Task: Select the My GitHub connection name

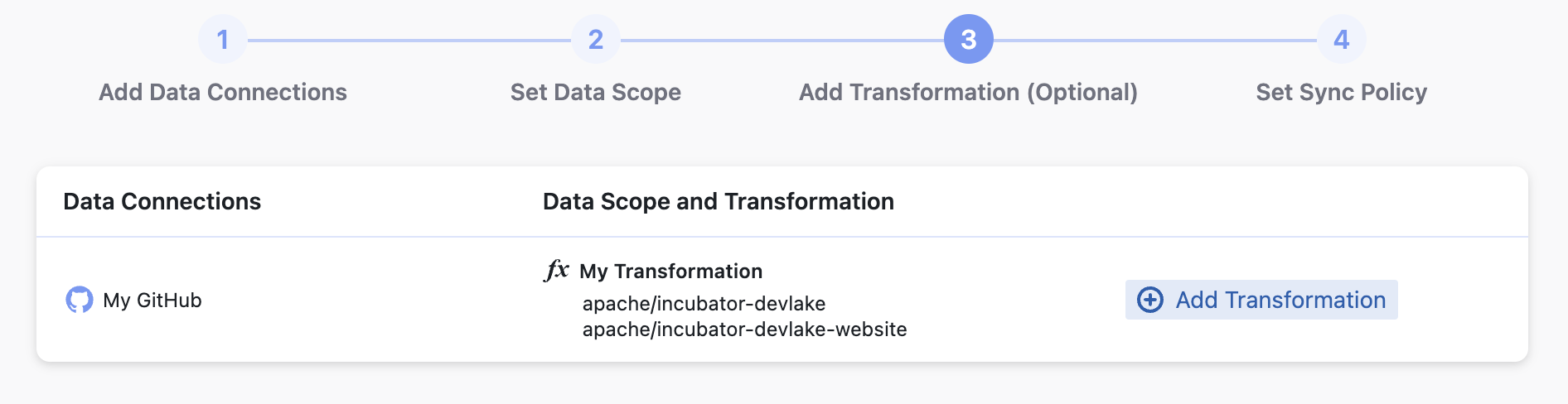Action: pos(152,301)
